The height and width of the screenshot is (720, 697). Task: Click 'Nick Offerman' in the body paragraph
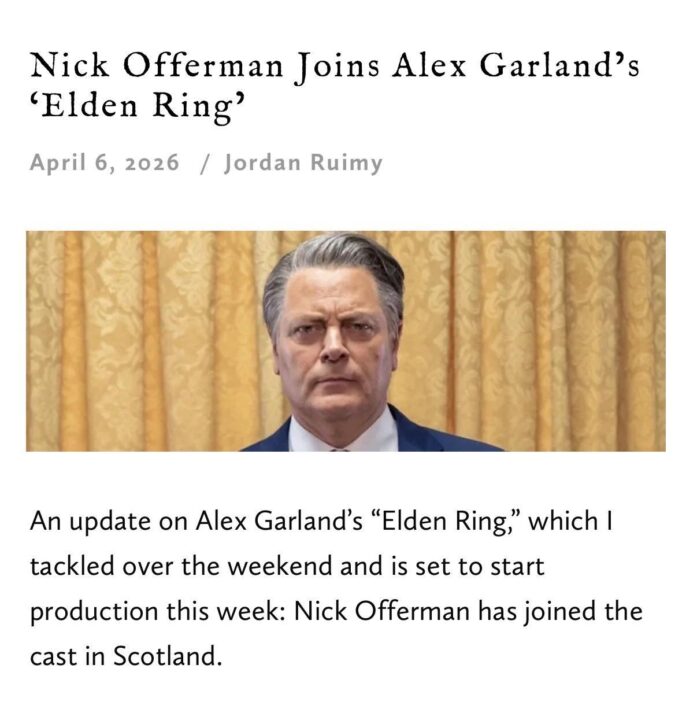(x=382, y=611)
